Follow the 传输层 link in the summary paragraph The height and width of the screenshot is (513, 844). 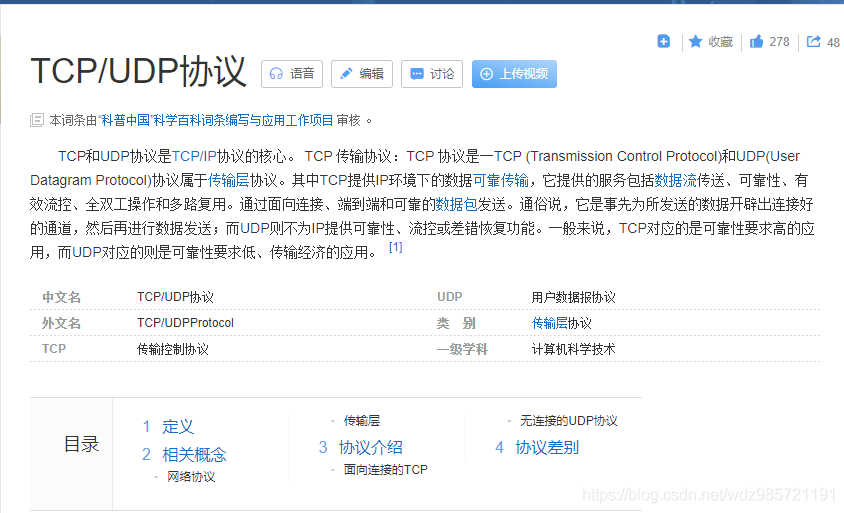pyautogui.click(x=228, y=180)
